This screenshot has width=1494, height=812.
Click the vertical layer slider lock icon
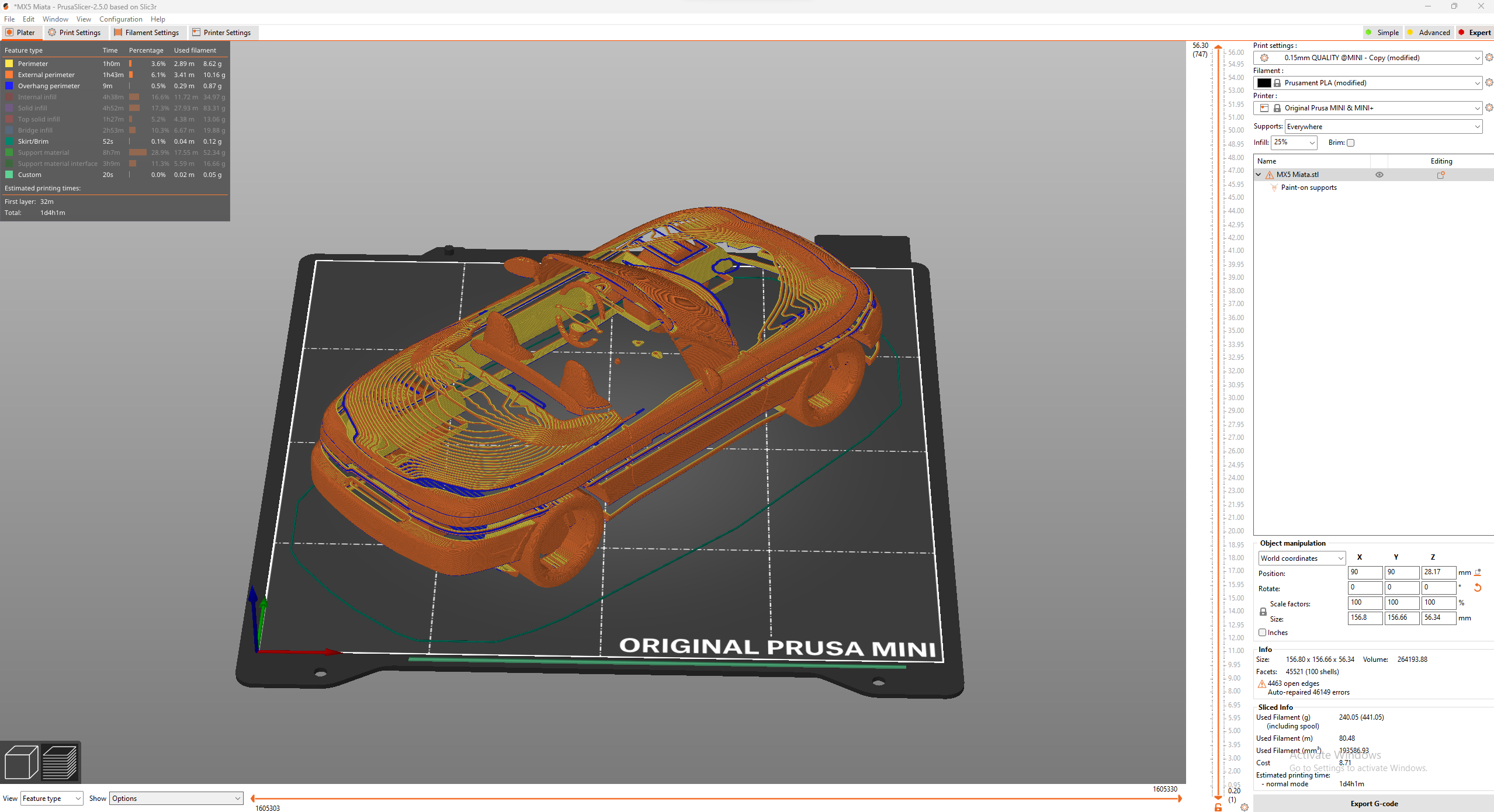point(1218,807)
